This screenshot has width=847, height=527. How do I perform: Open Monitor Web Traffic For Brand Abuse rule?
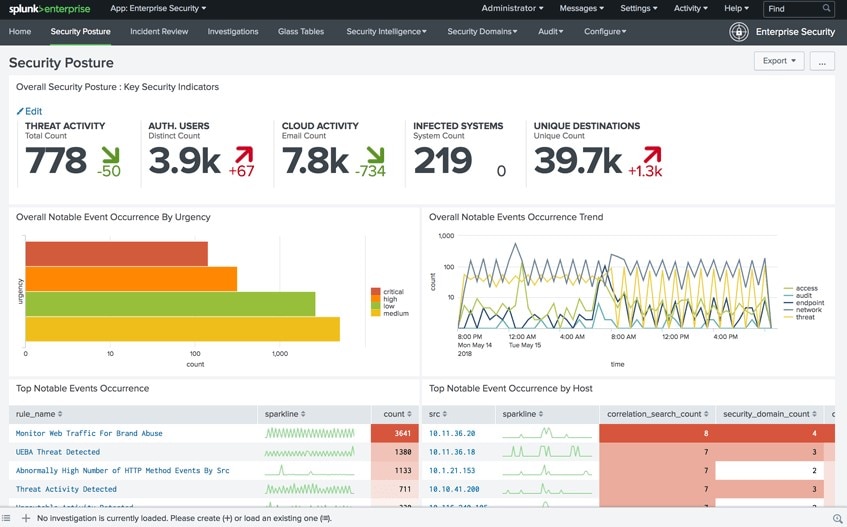[x=89, y=433]
